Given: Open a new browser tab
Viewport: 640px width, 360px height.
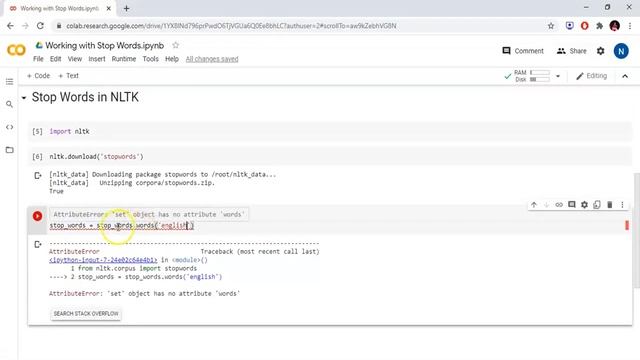Looking at the screenshot, I should (127, 8).
